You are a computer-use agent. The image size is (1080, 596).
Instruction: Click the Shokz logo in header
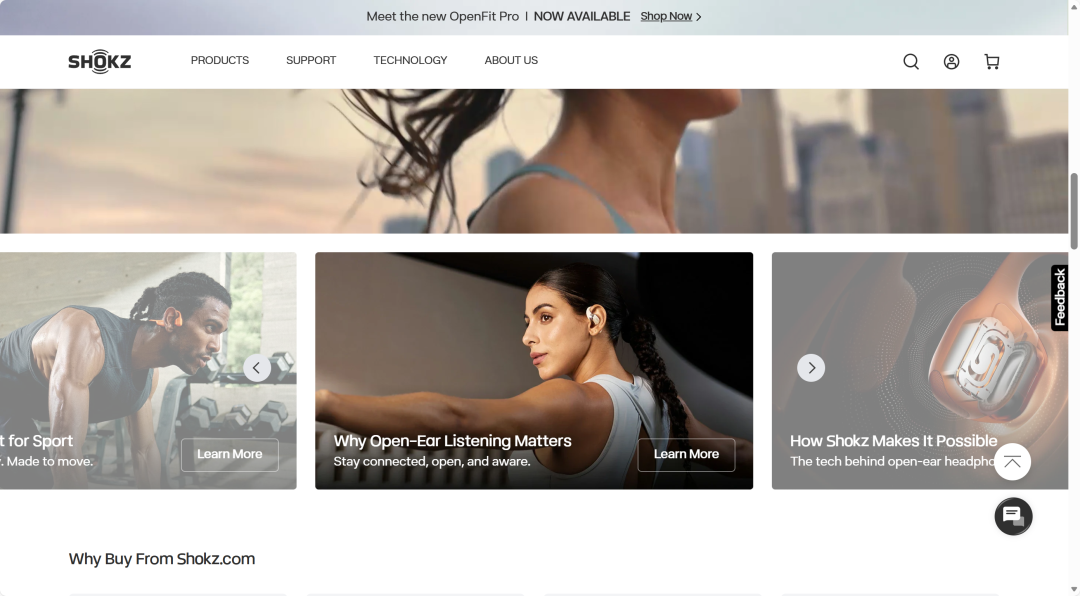point(99,62)
